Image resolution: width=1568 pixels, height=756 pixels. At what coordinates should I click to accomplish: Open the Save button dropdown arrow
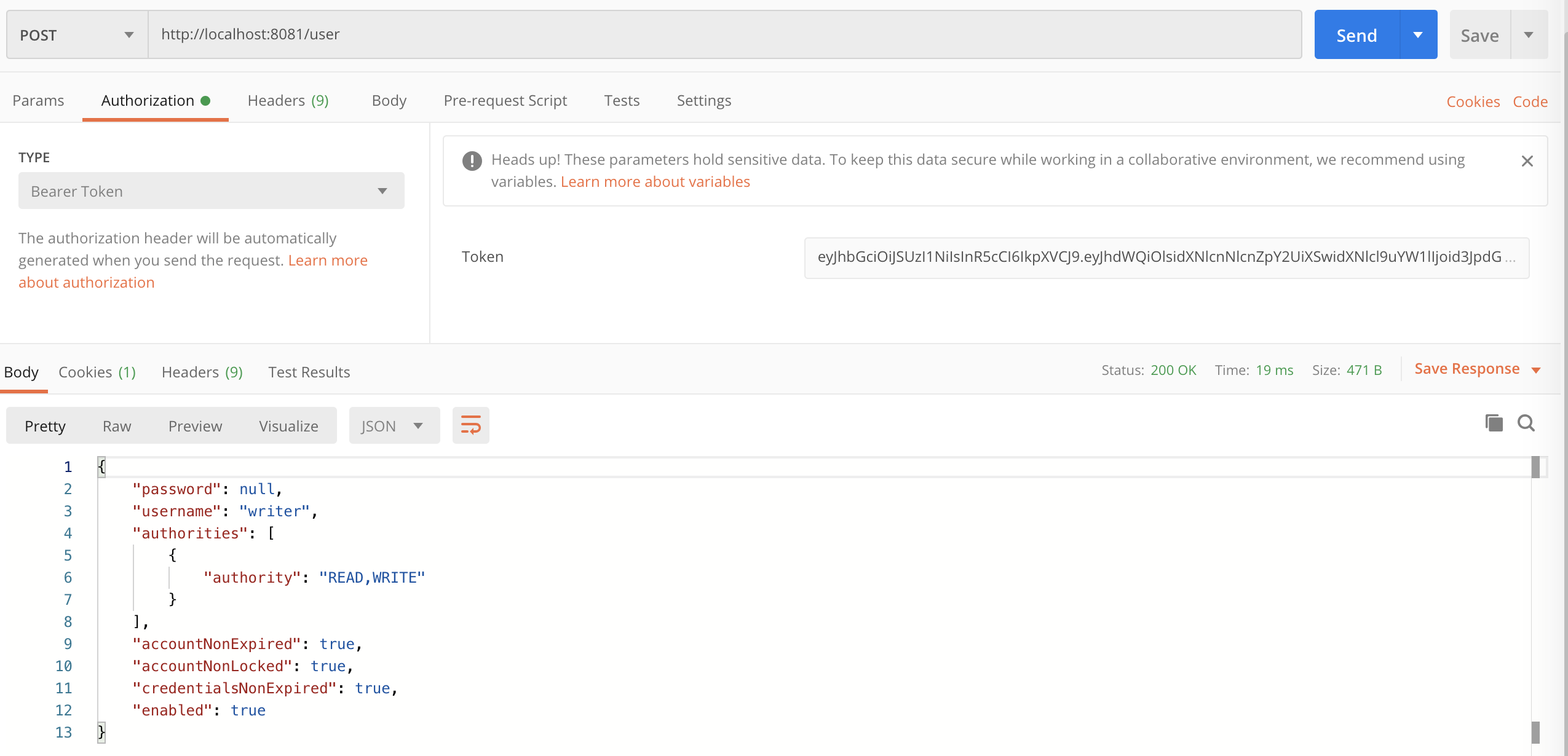[x=1529, y=35]
